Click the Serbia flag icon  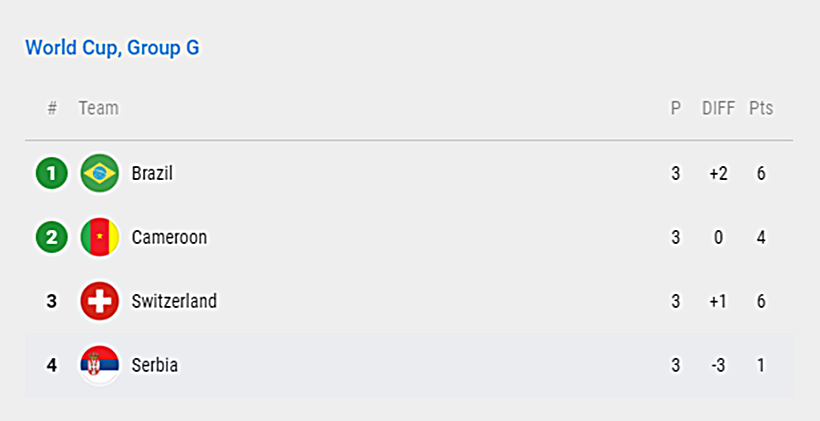pos(99,365)
